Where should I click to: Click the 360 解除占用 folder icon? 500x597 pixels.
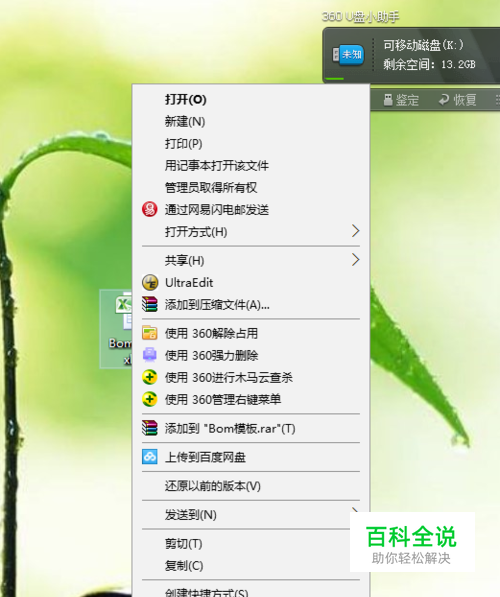[149, 333]
